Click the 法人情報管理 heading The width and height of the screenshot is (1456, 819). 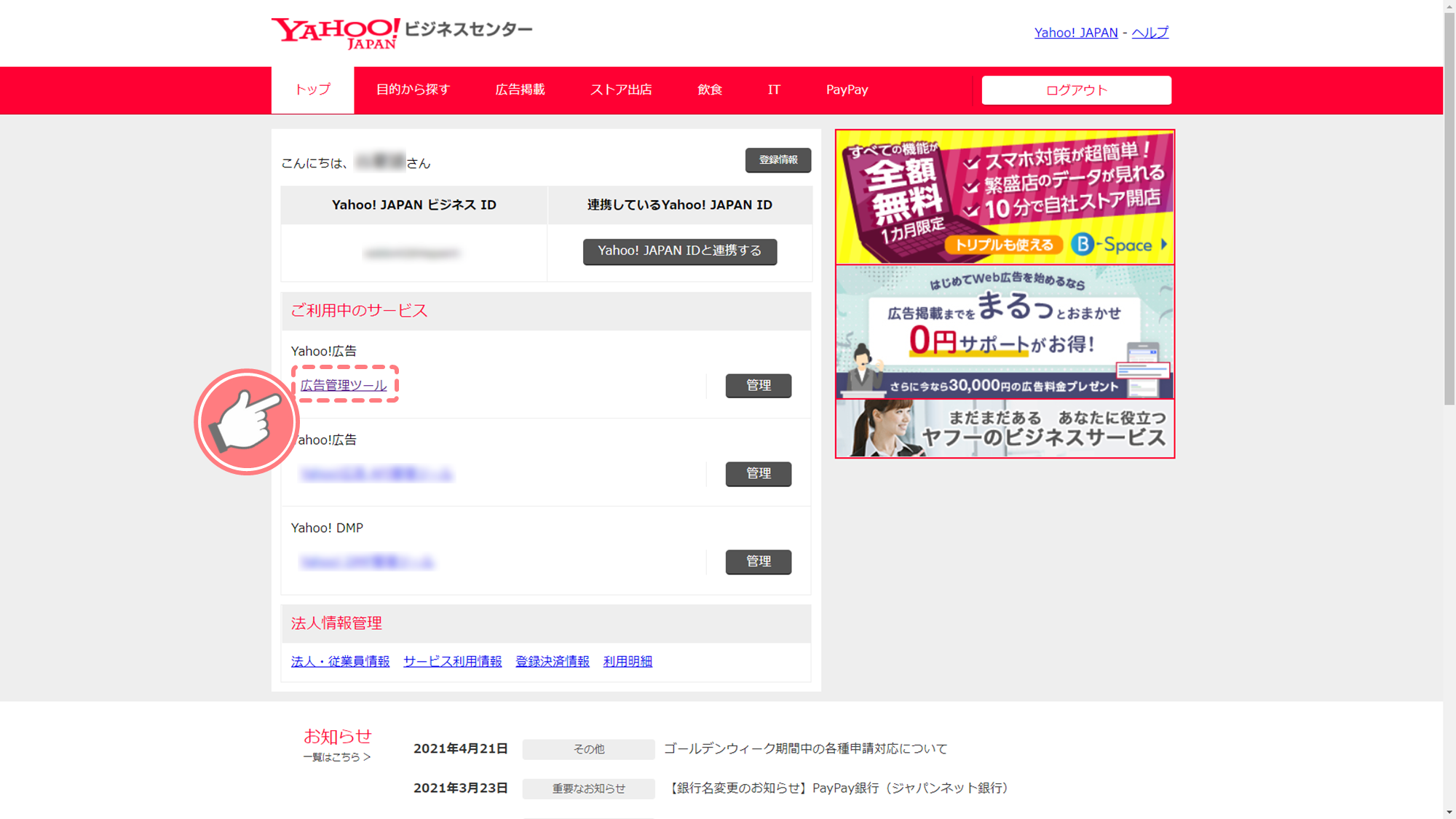[336, 623]
